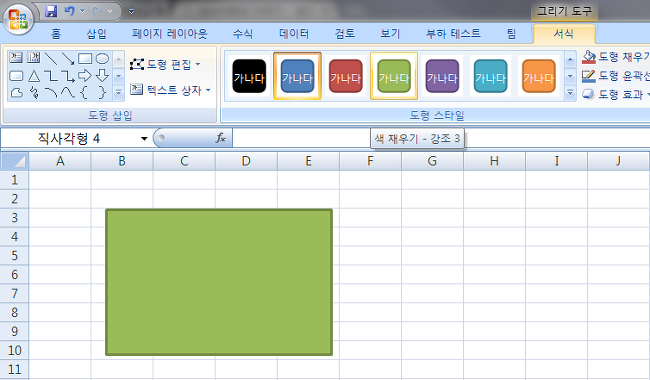Viewport: 650px width, 380px height.
Task: Select the horizontal text box shape
Action: [x=16, y=58]
